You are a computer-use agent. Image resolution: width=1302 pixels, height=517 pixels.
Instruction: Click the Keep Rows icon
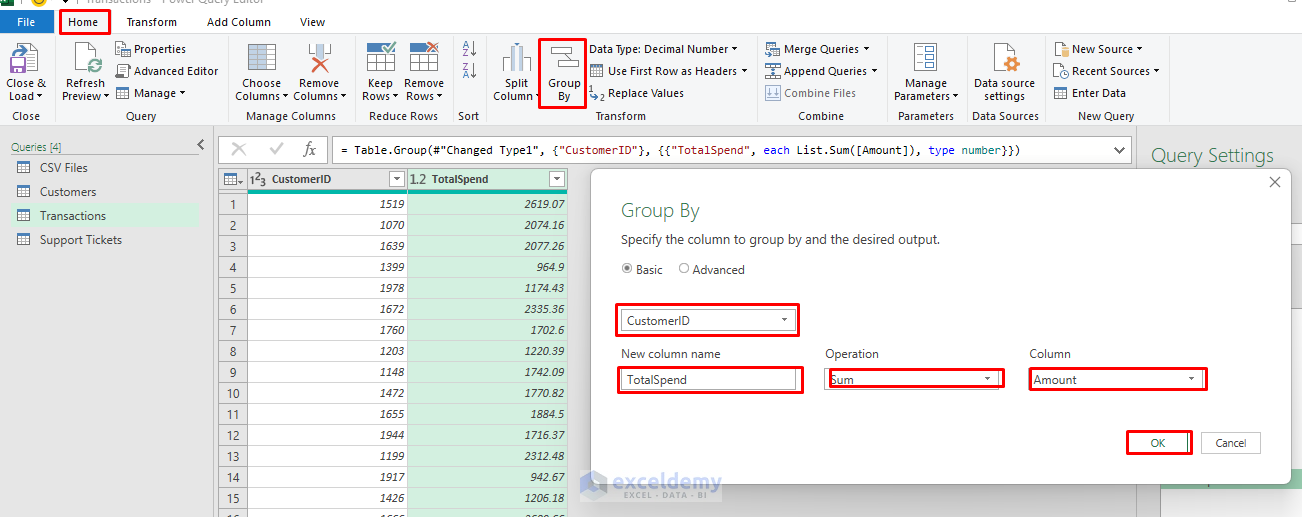(381, 58)
